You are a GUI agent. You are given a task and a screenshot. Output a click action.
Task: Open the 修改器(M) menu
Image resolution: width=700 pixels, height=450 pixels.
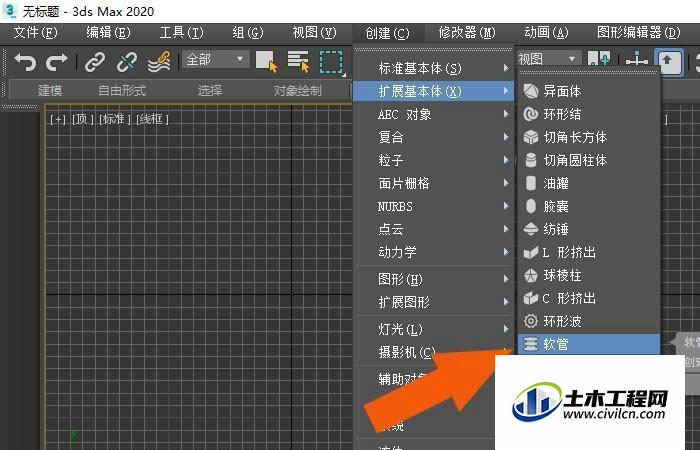pyautogui.click(x=467, y=33)
